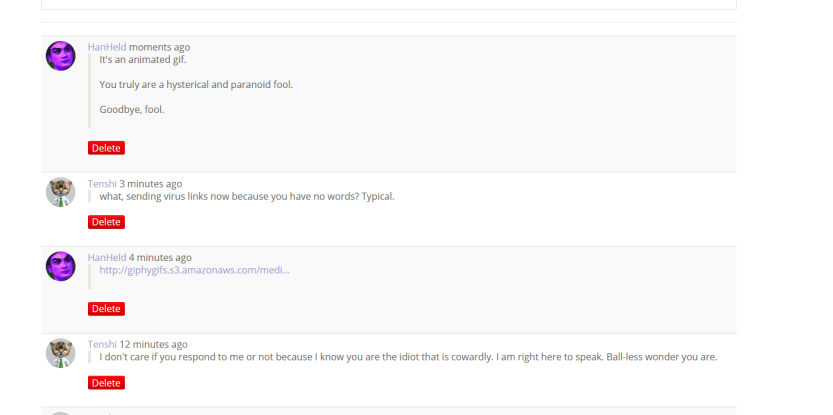This screenshot has width=833, height=415.
Task: Open HanHeld's profile from the moments ago comment
Action: (106, 47)
